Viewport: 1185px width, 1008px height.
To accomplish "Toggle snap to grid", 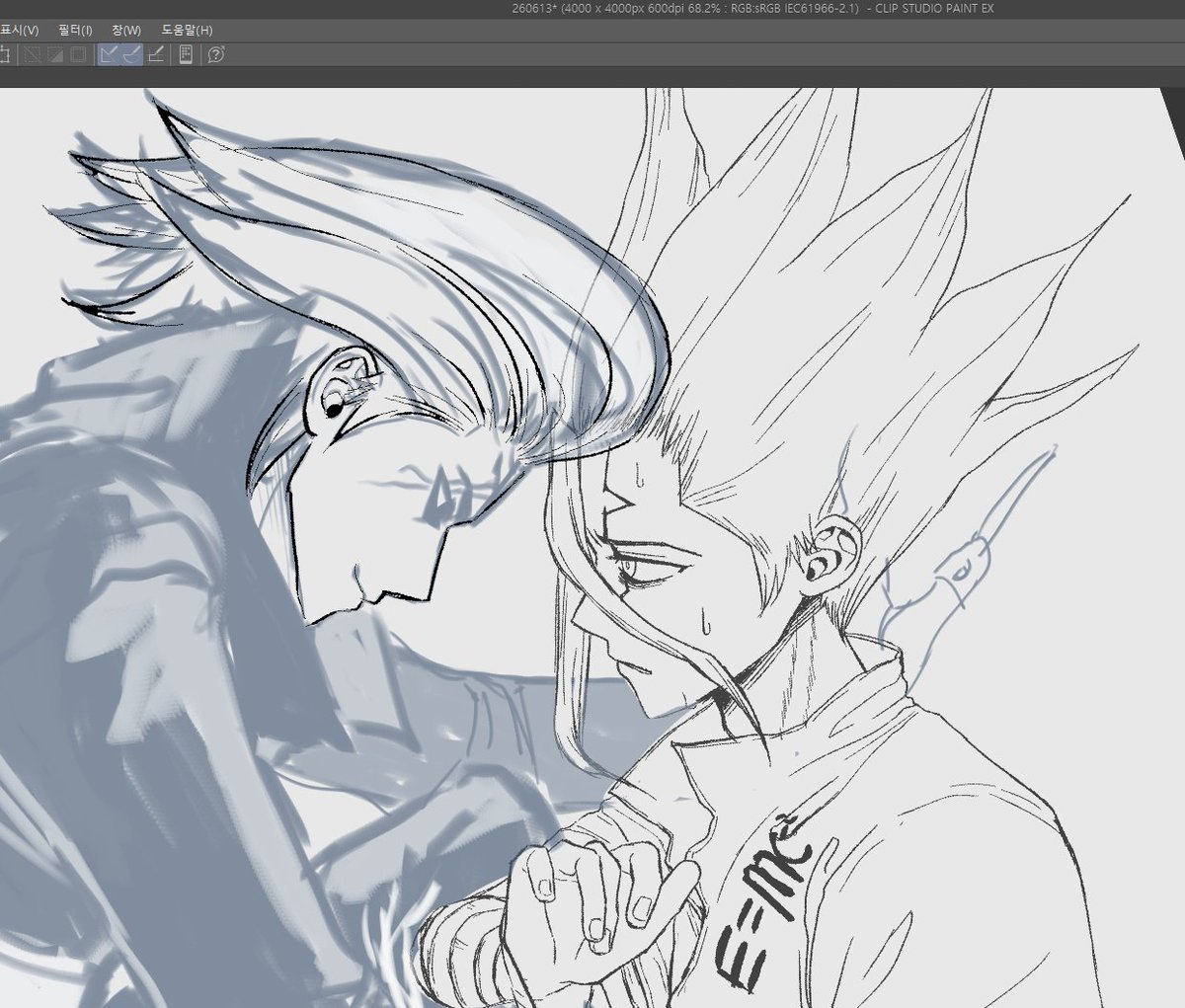I will 156,54.
